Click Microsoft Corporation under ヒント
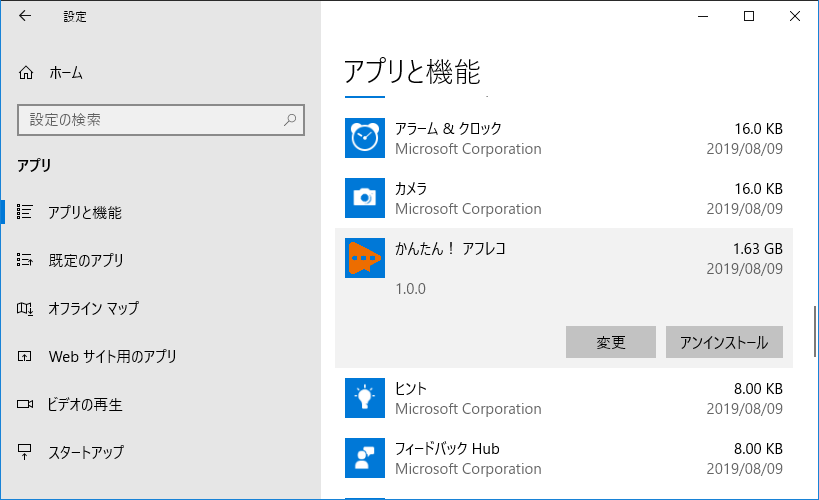819x500 pixels. pyautogui.click(x=468, y=409)
